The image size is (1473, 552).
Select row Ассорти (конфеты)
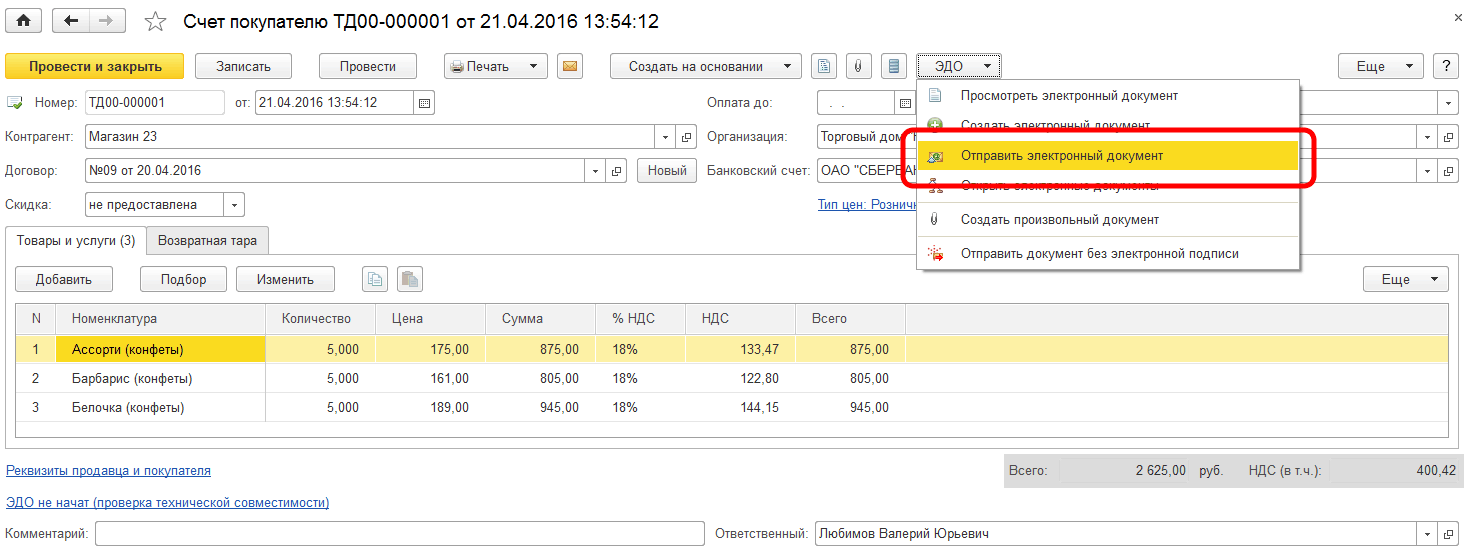click(731, 350)
